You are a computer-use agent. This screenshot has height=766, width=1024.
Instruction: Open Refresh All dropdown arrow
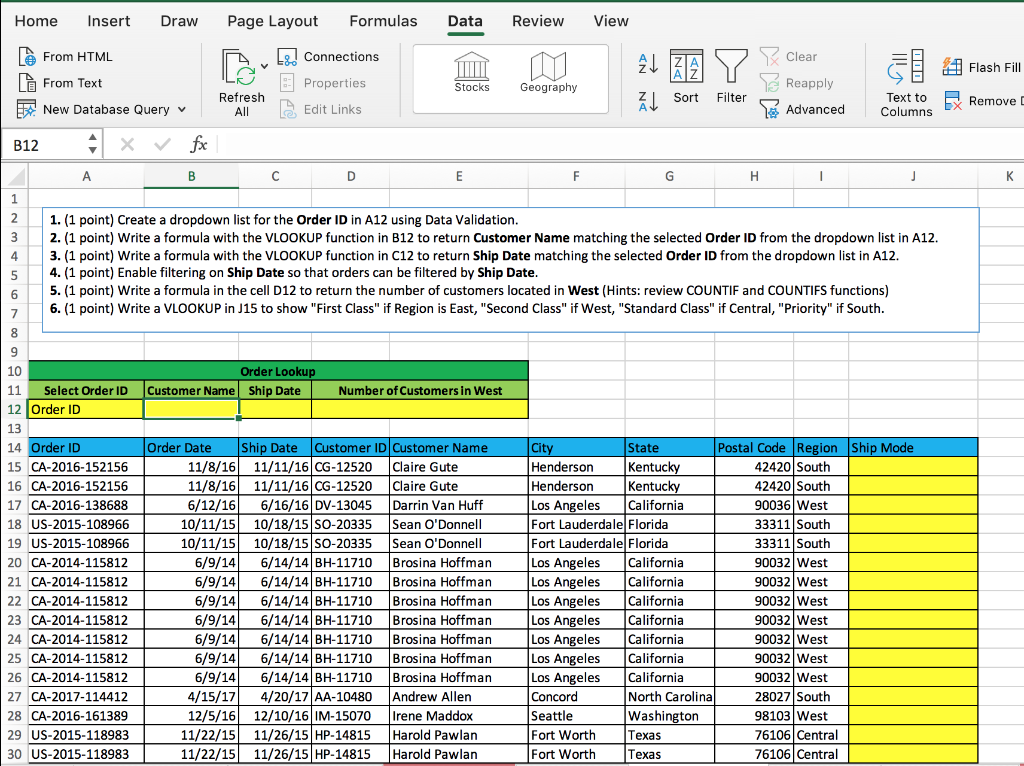point(265,67)
